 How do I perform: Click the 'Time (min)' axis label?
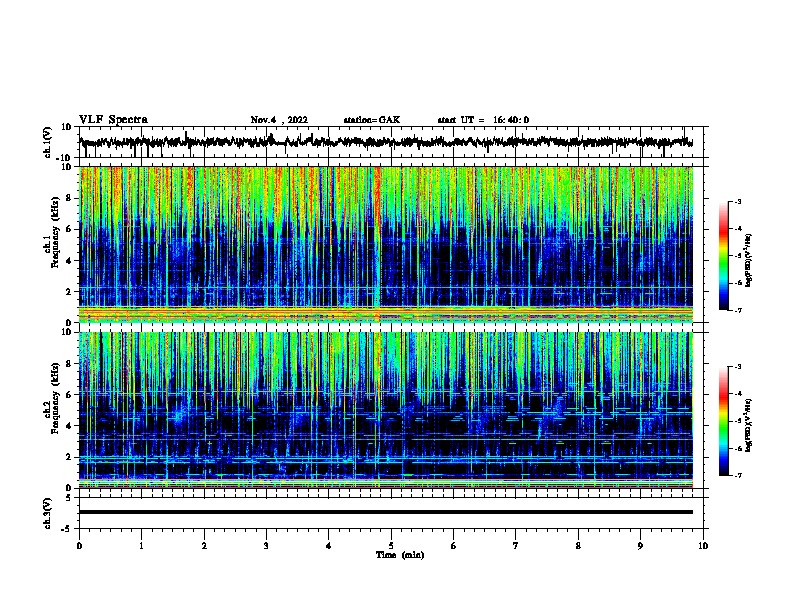tap(400, 555)
